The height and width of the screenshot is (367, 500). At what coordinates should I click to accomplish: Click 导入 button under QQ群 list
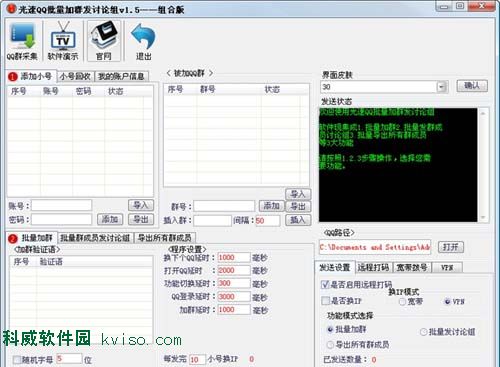click(298, 194)
